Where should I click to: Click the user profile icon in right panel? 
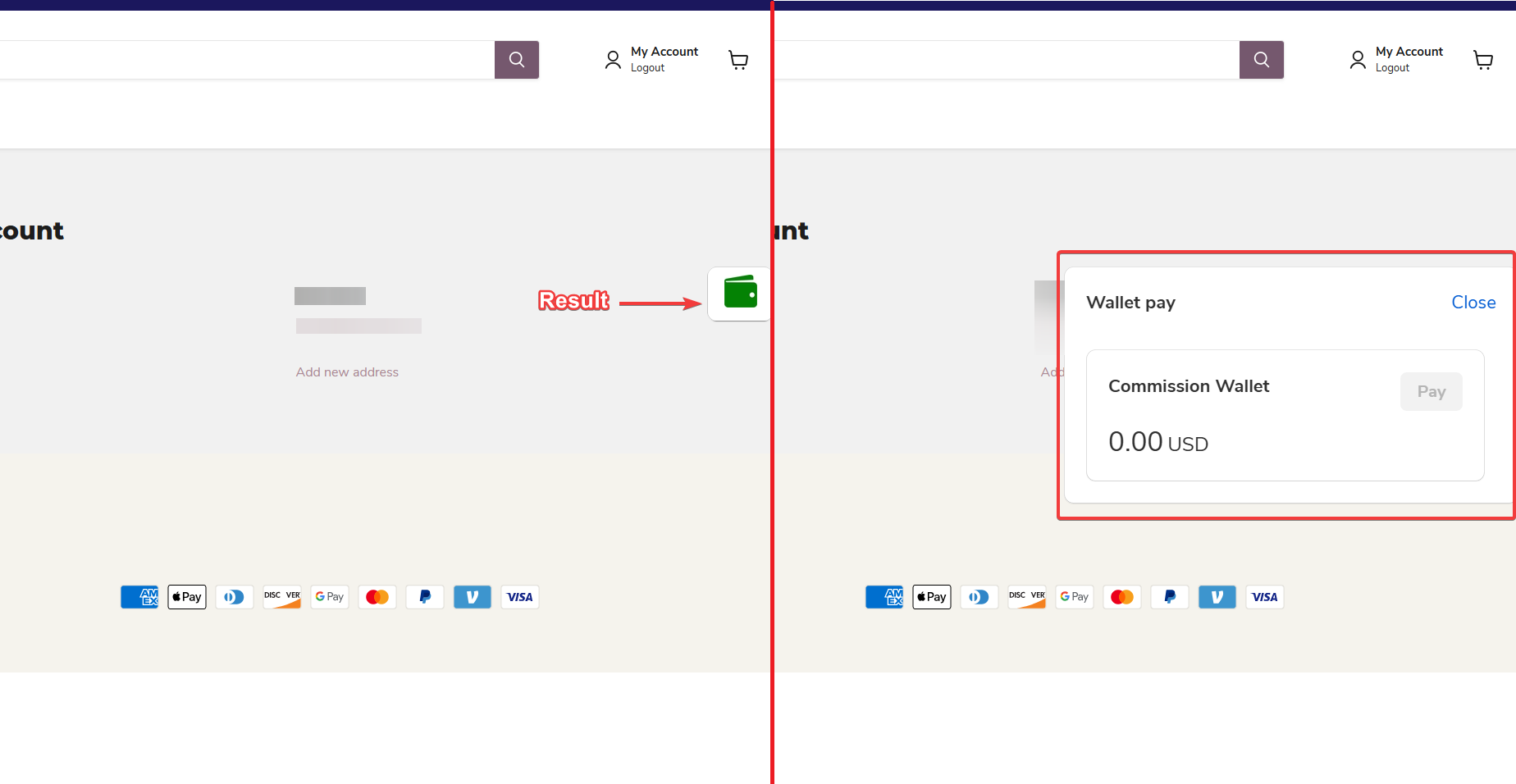click(x=1358, y=60)
